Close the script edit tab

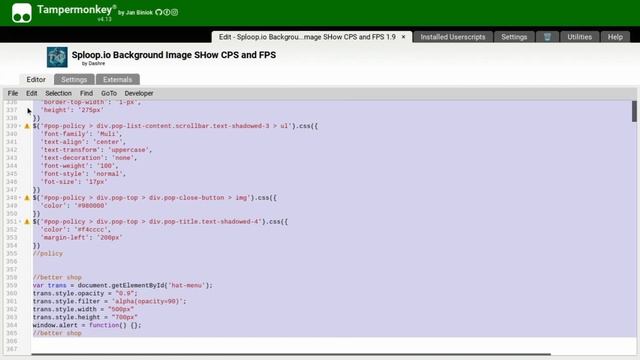coord(403,37)
